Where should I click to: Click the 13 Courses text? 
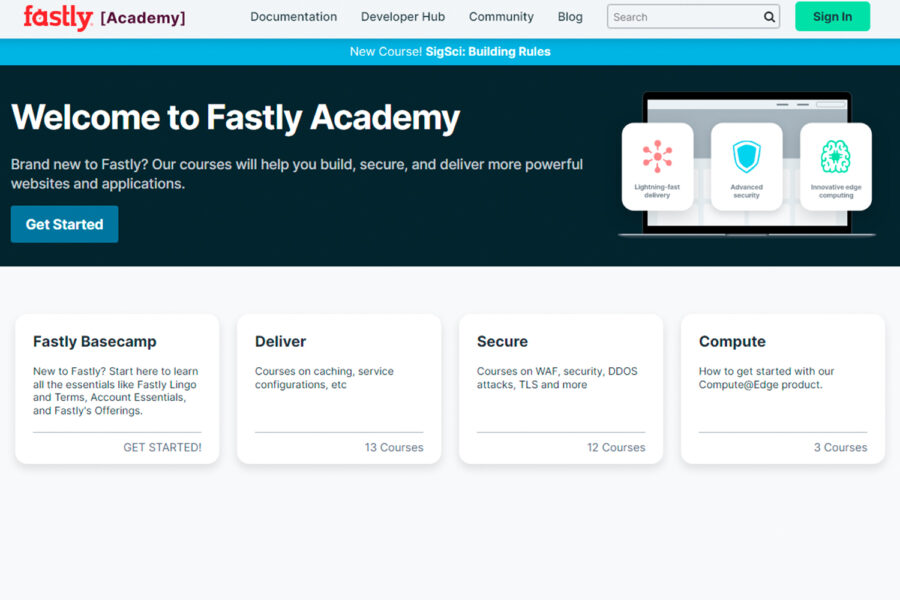pos(394,447)
